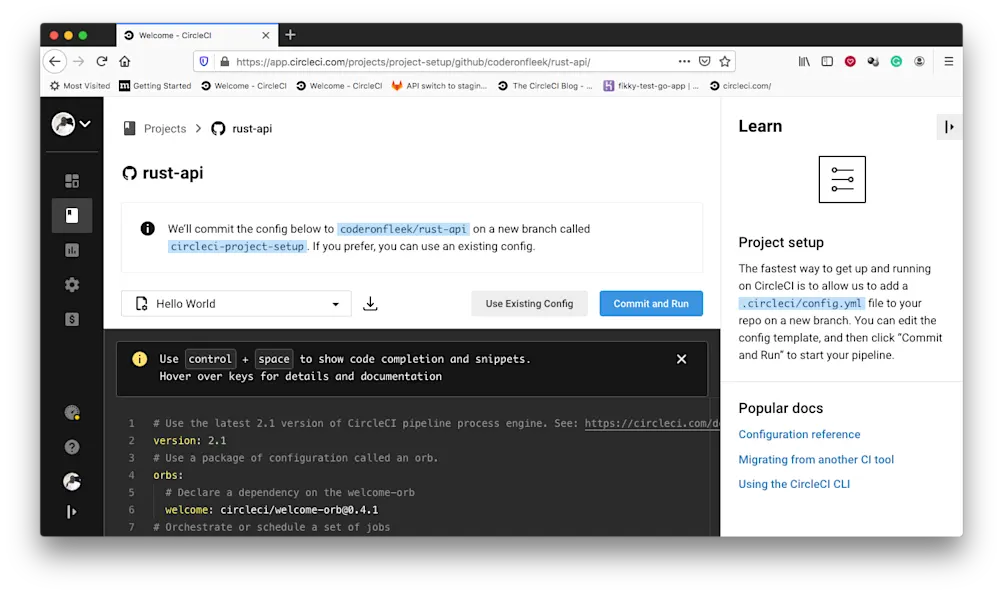Open Settings via the gear icon
Screen dimensions: 1003x594
coord(71,284)
